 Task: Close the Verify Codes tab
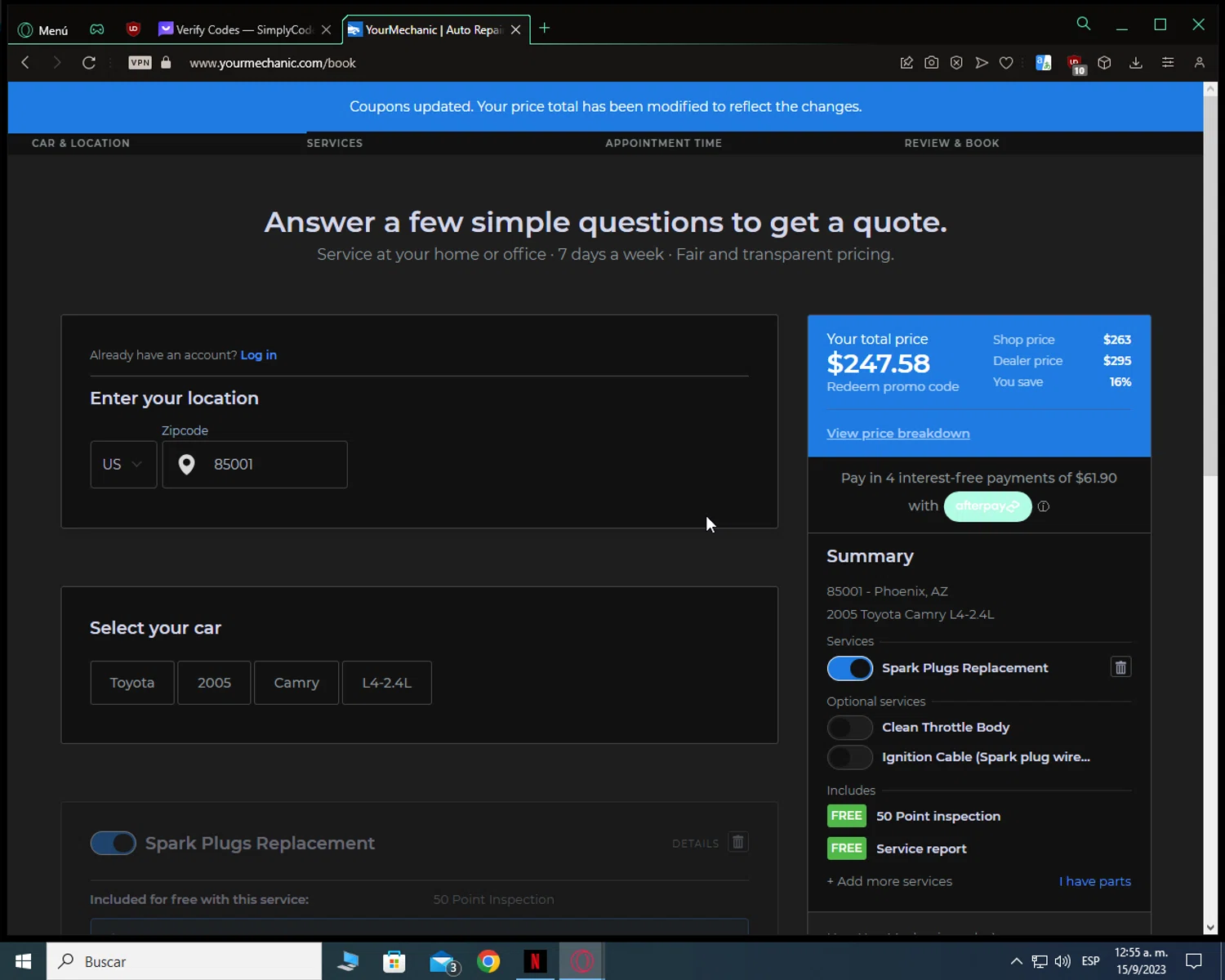326,29
